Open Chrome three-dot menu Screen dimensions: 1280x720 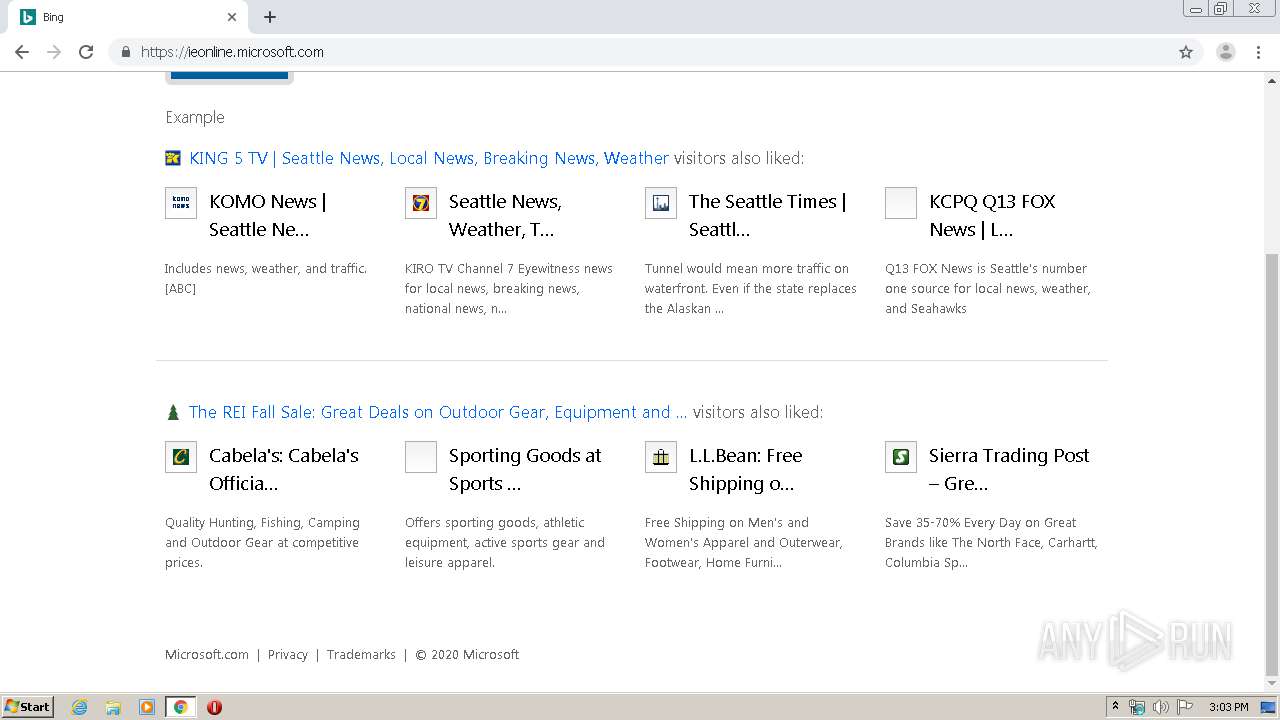[x=1258, y=52]
